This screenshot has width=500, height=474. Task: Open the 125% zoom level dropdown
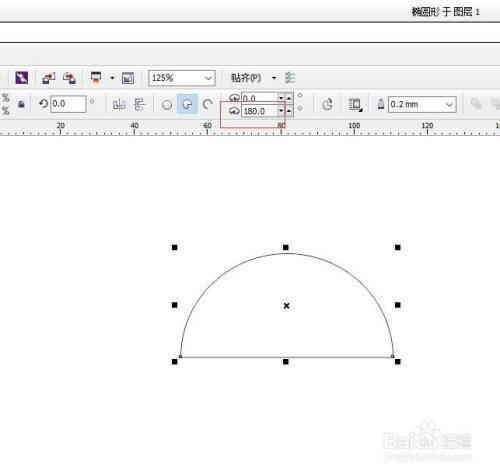(182, 78)
